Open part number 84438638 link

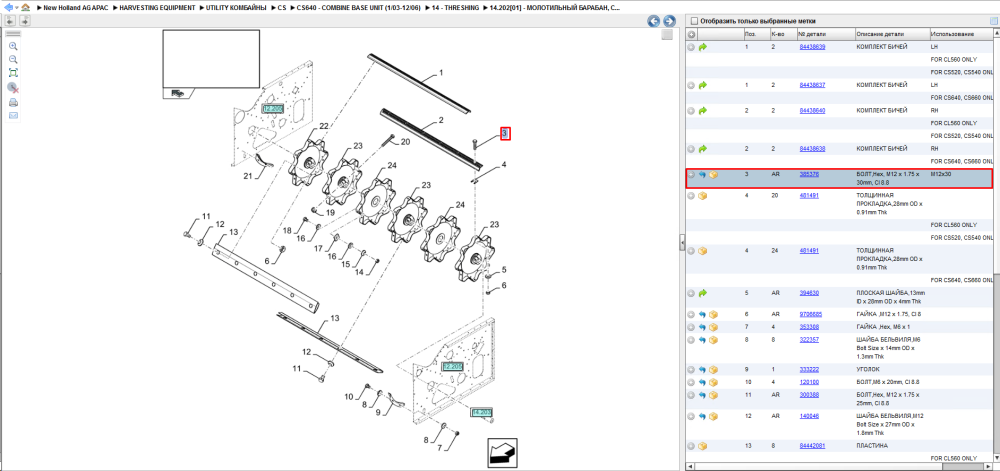pos(812,149)
